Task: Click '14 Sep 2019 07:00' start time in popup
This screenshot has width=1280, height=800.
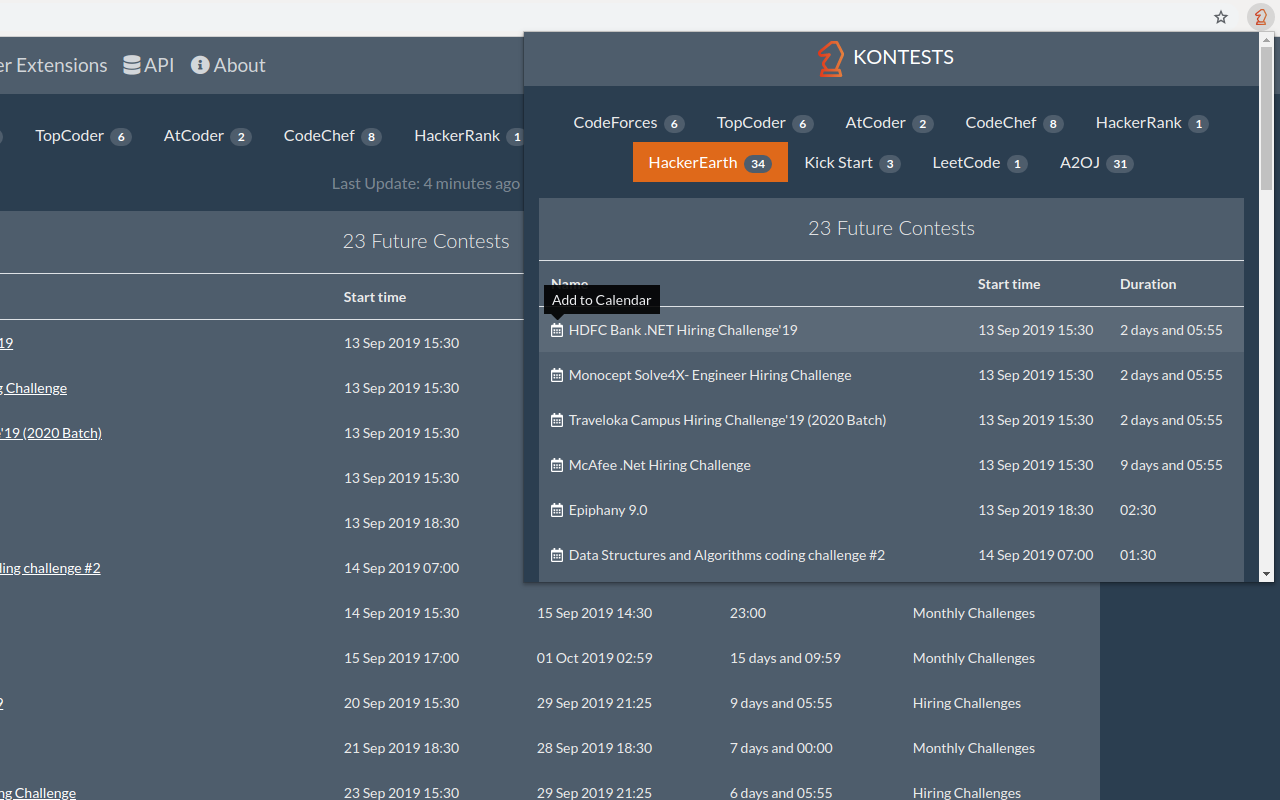Action: (x=1036, y=555)
